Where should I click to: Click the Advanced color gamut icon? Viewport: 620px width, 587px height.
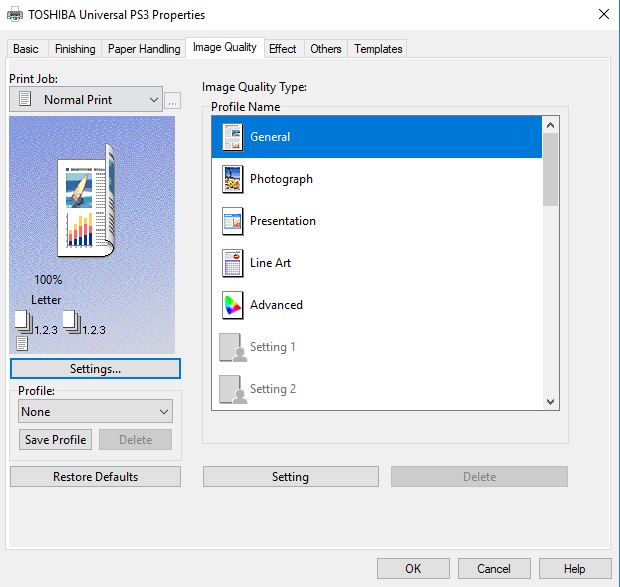(232, 305)
